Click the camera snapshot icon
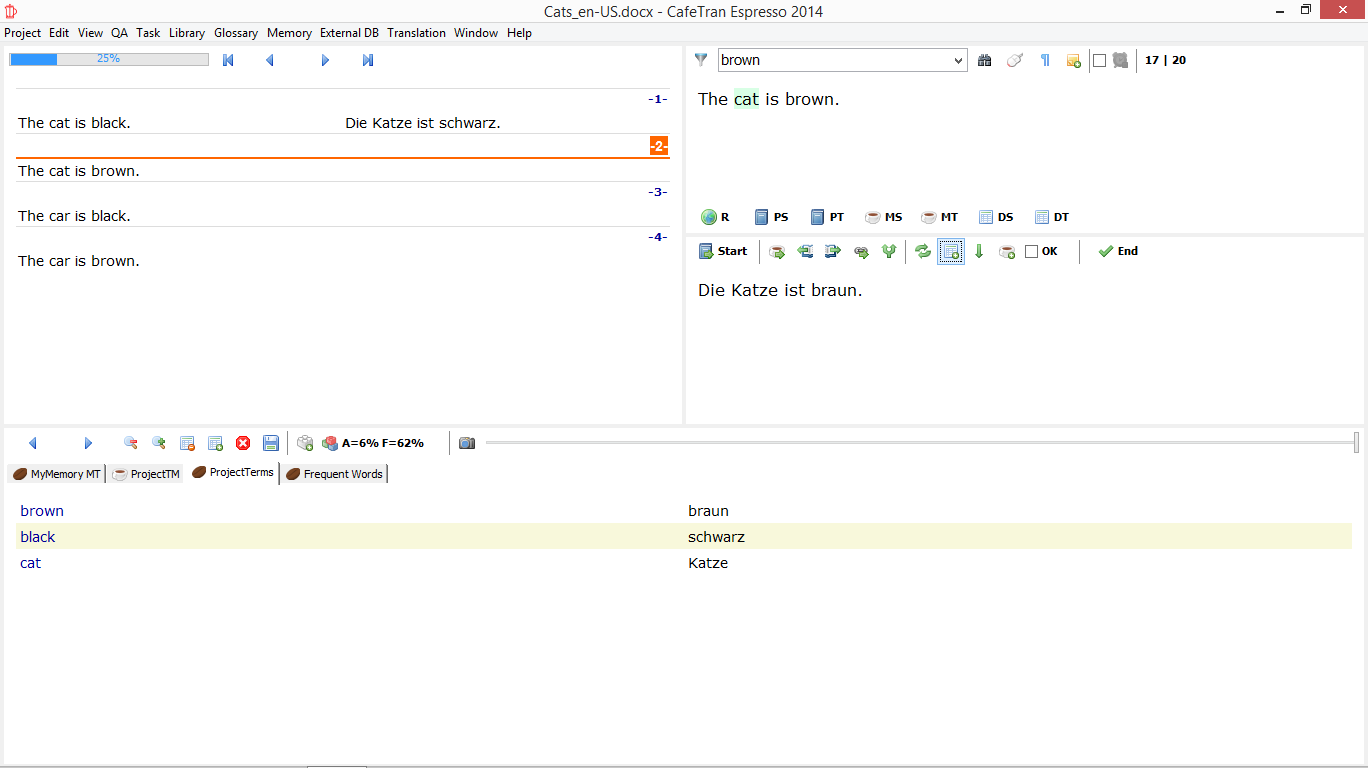This screenshot has height=768, width=1368. click(467, 443)
